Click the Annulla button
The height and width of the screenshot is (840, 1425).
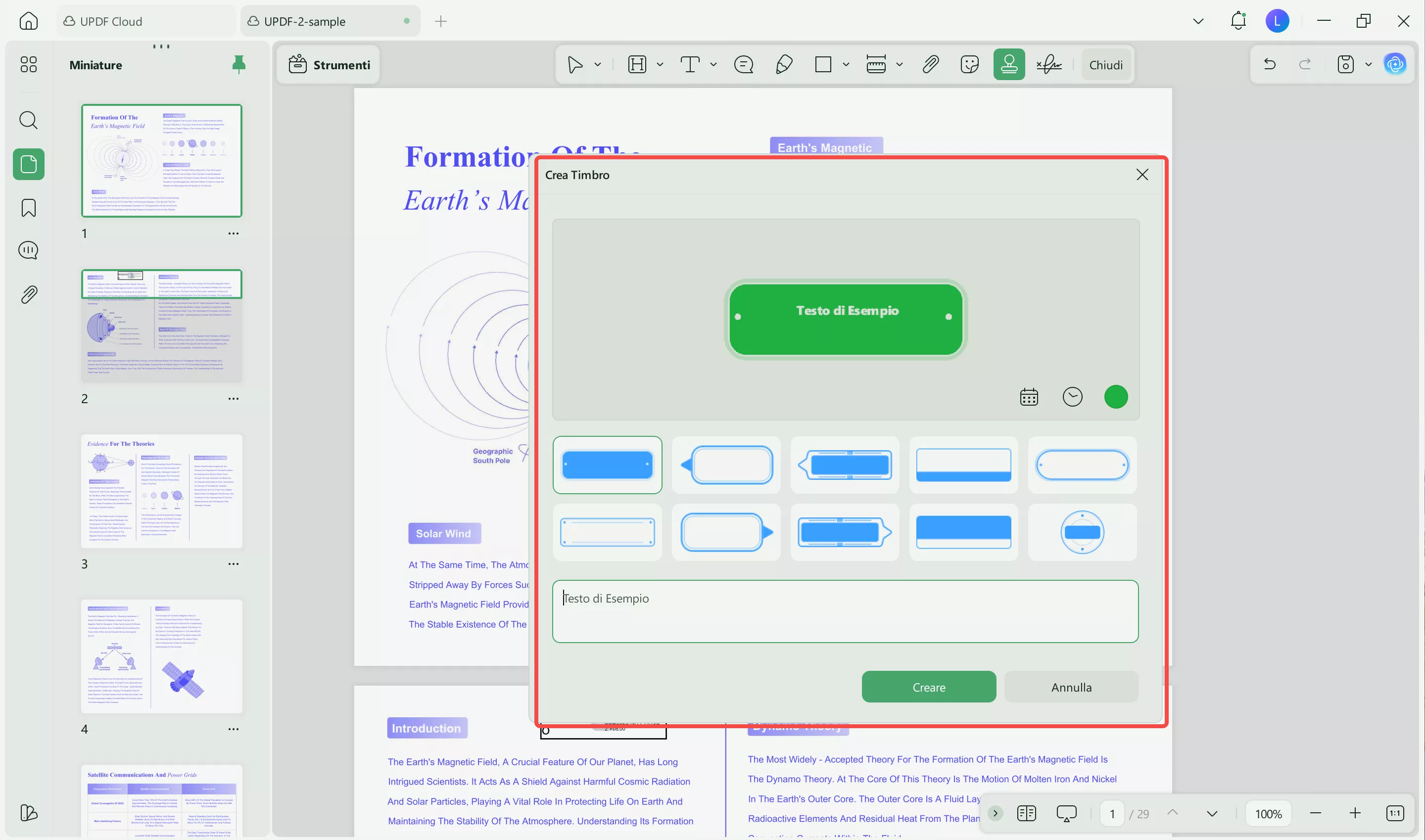click(1071, 687)
